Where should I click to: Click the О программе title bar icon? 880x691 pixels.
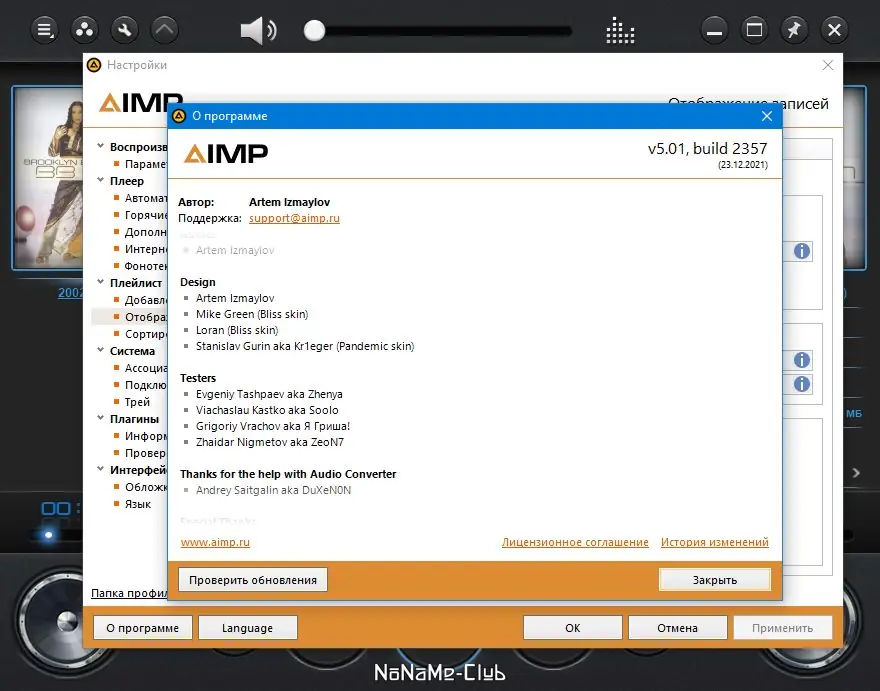coord(179,116)
